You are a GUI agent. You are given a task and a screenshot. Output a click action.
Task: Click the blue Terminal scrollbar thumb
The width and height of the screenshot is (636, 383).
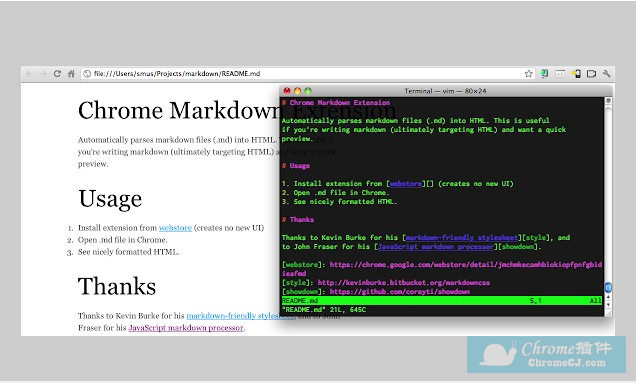point(608,287)
